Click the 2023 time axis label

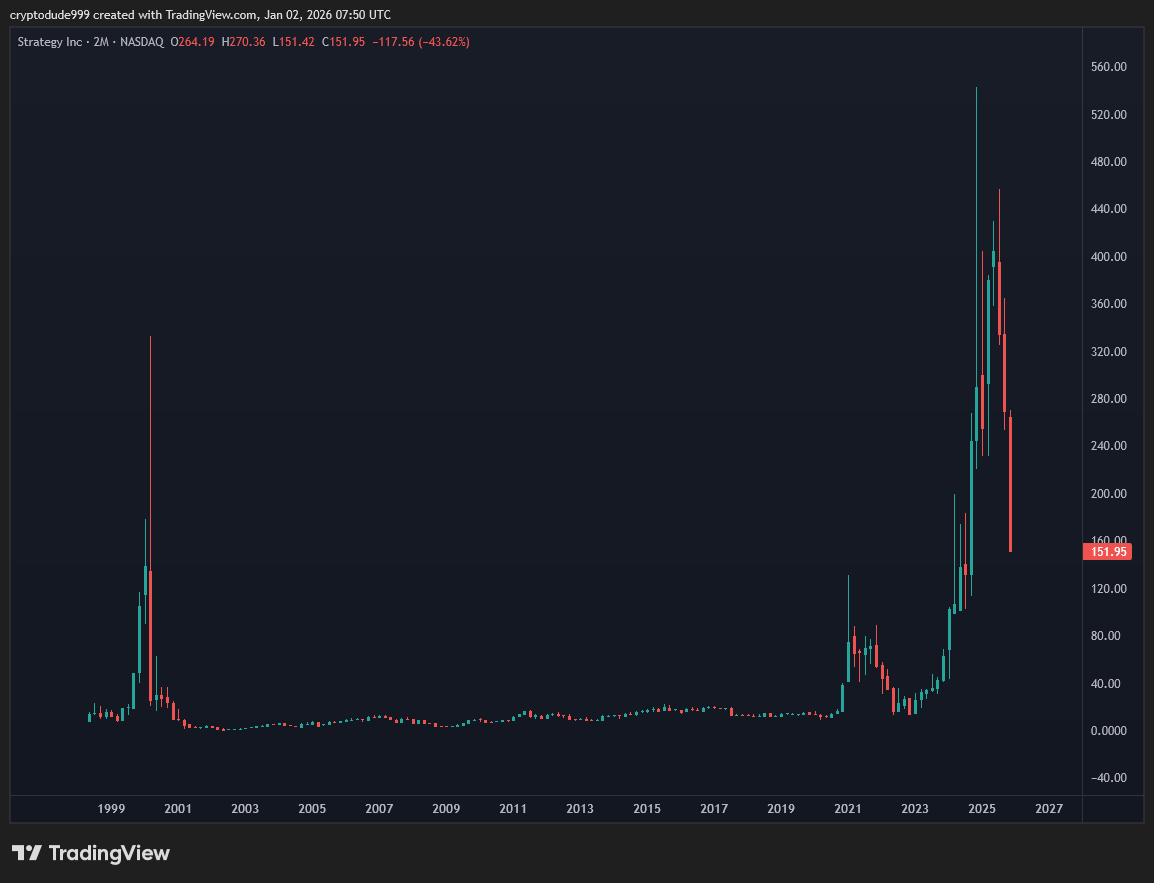(x=915, y=809)
